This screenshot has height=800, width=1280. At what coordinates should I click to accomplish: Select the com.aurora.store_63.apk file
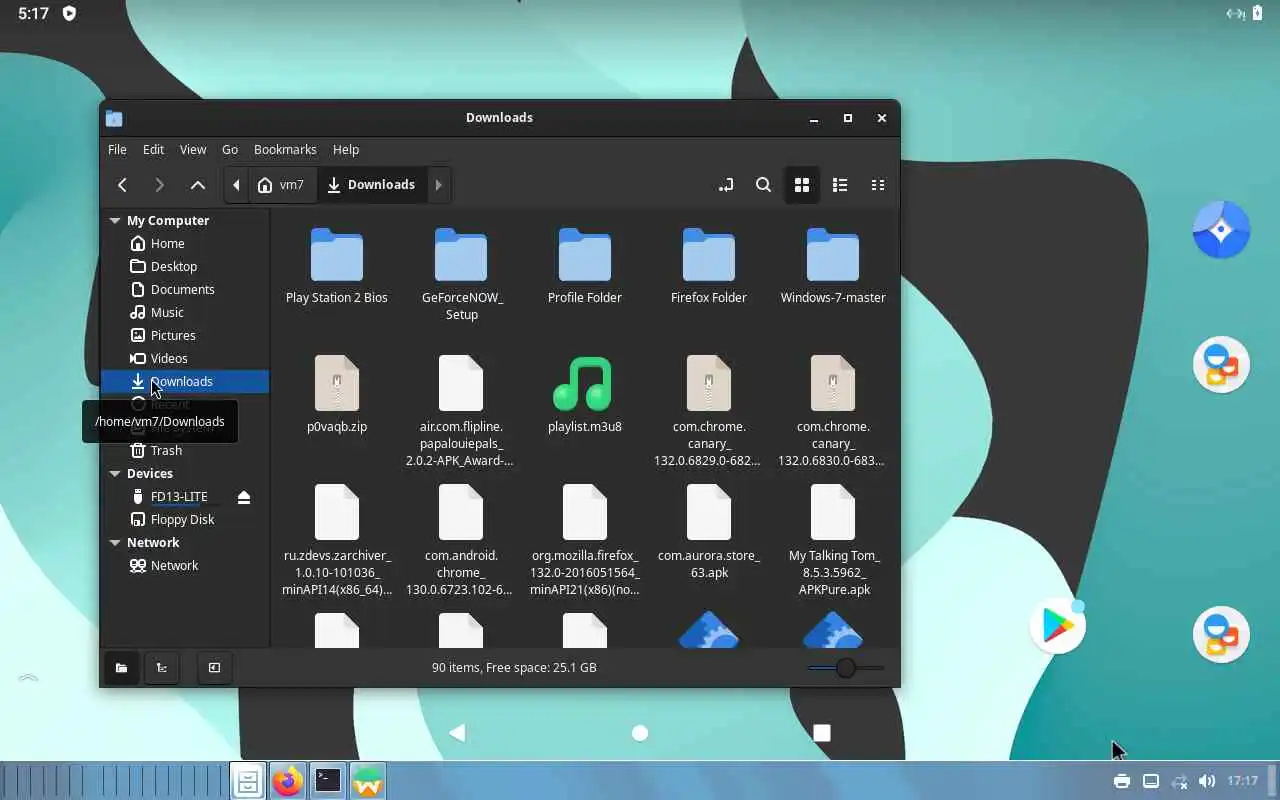[709, 532]
